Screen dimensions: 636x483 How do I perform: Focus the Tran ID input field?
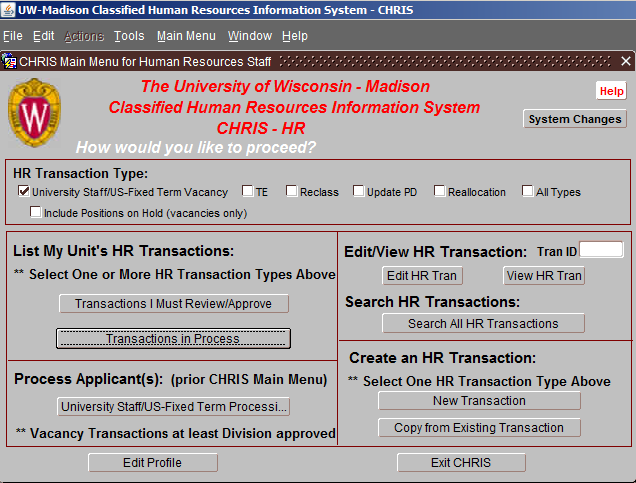(x=601, y=249)
